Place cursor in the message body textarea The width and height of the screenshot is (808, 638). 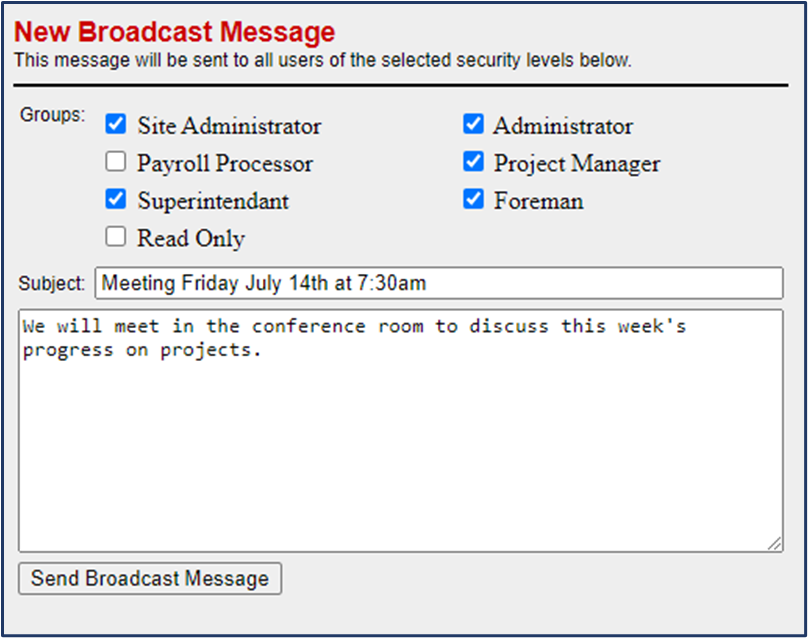pos(400,430)
